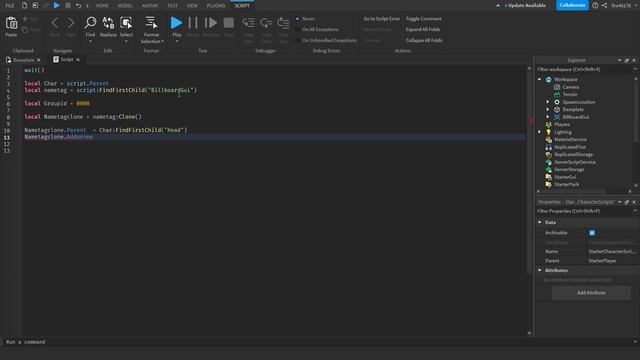The image size is (640, 360).
Task: Click Toggle Comment action
Action: click(424, 19)
